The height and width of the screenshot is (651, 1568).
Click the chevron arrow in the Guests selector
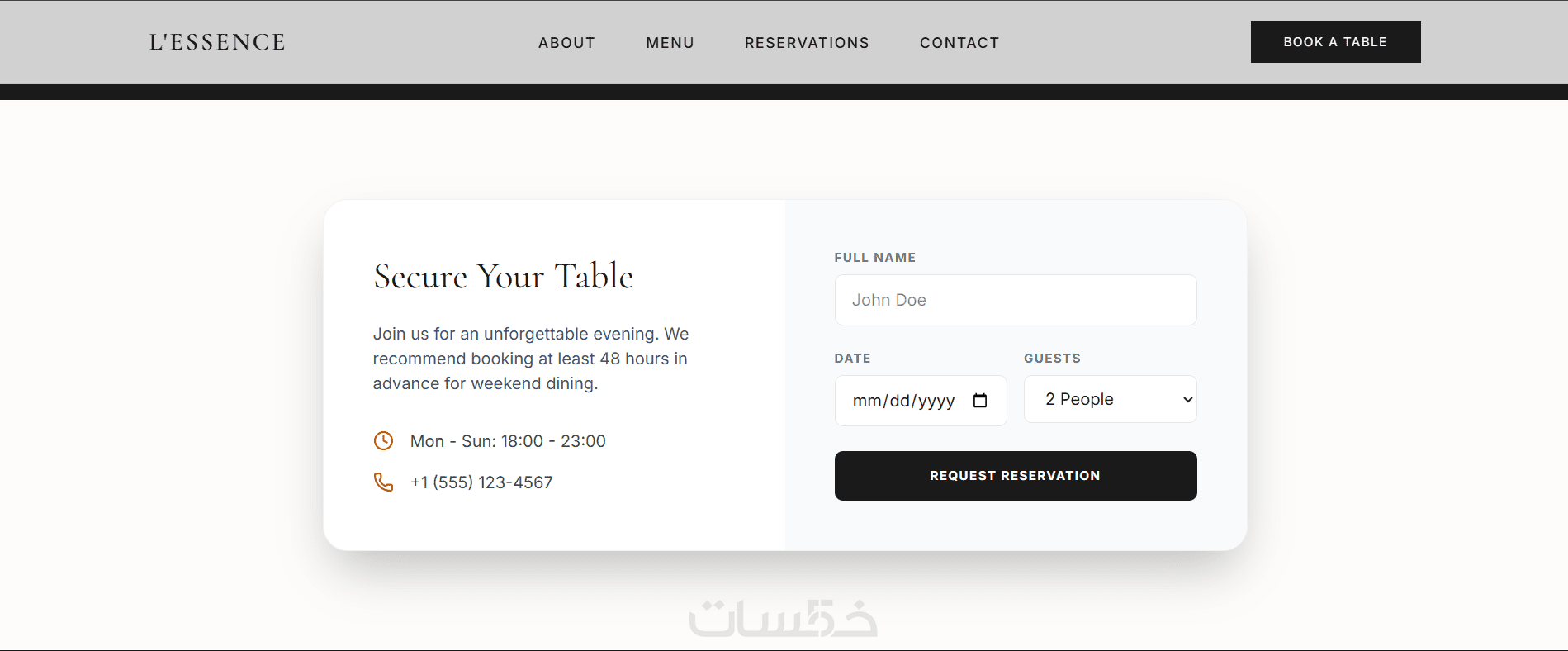[x=1187, y=400]
